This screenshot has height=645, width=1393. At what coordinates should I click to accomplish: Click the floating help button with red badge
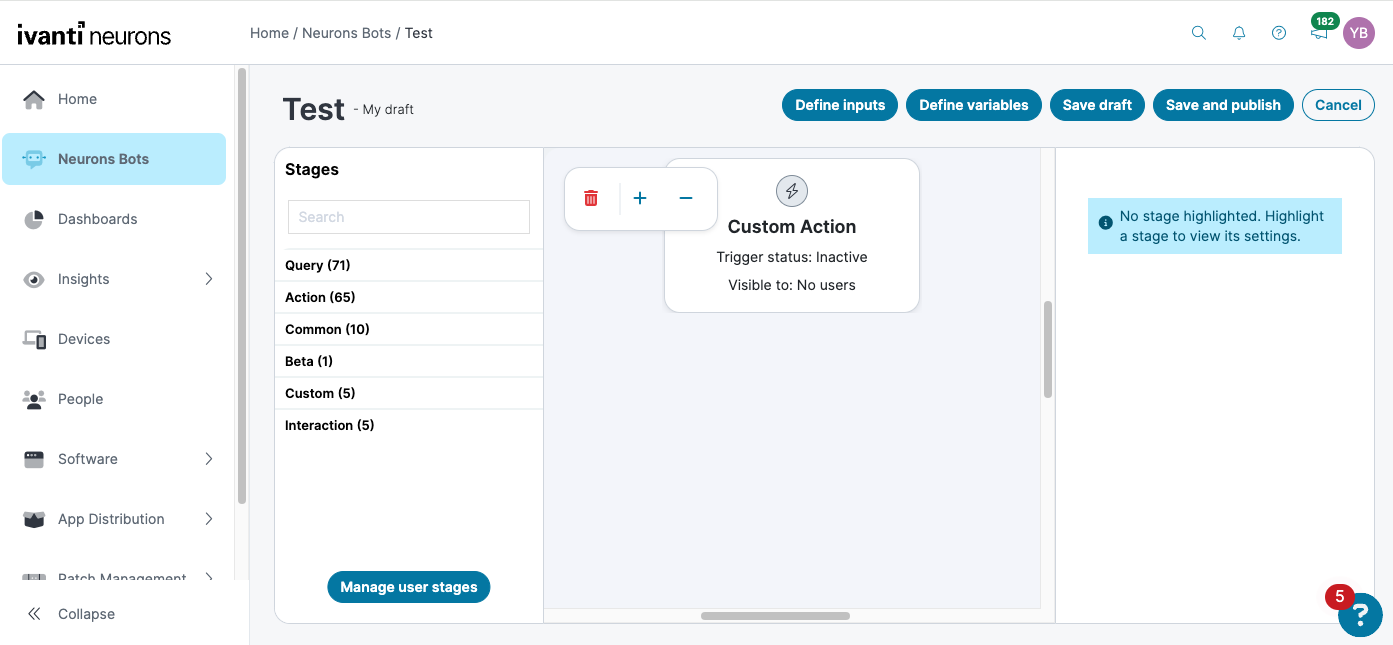1360,615
